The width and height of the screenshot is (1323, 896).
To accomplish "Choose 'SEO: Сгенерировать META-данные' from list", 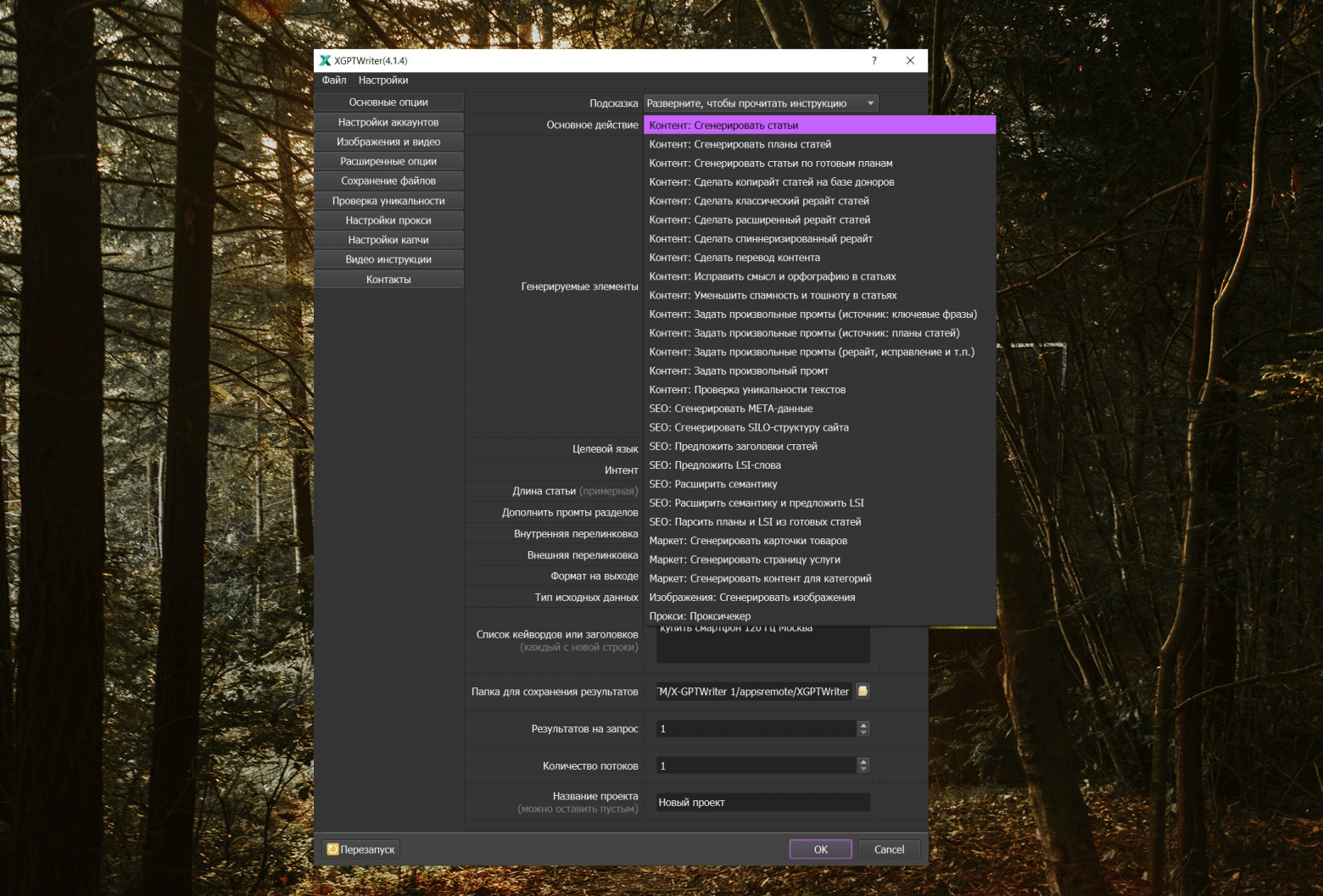I will click(x=730, y=409).
